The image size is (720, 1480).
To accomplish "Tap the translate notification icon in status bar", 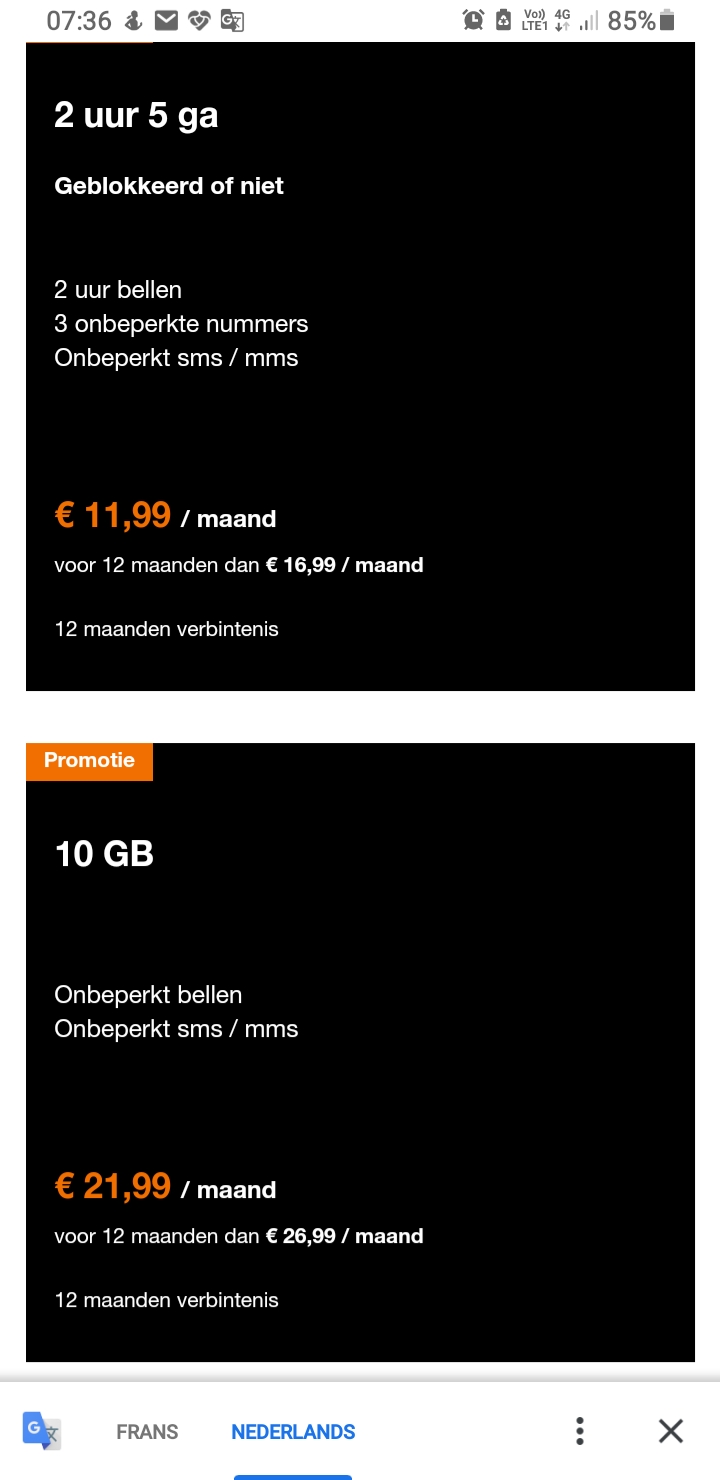I will [232, 20].
